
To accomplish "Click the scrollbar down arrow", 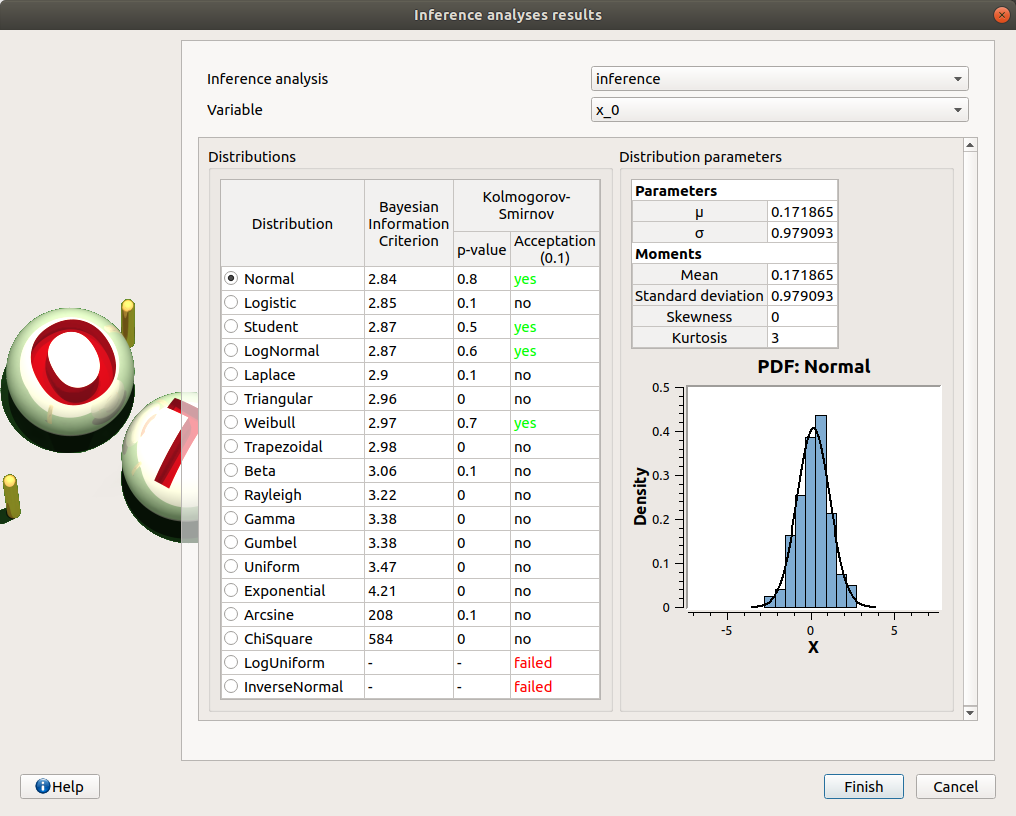I will [968, 712].
